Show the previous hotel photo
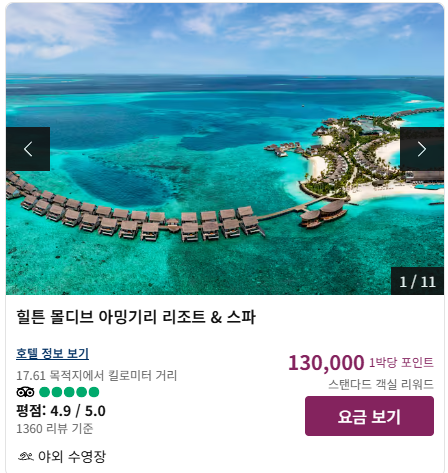Viewport: 448px width, 473px height. [28, 149]
